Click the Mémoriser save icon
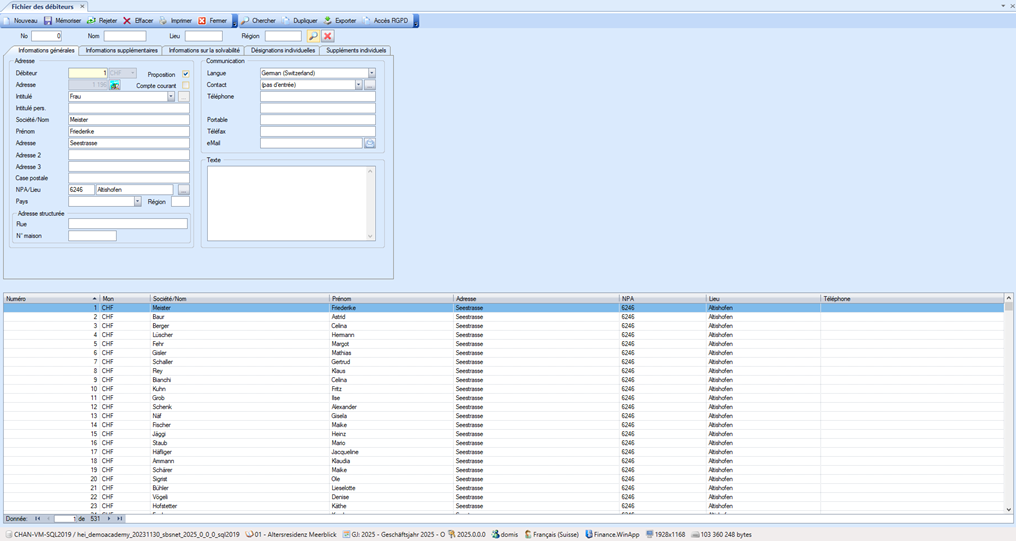The image size is (1016, 541). pyautogui.click(x=48, y=21)
